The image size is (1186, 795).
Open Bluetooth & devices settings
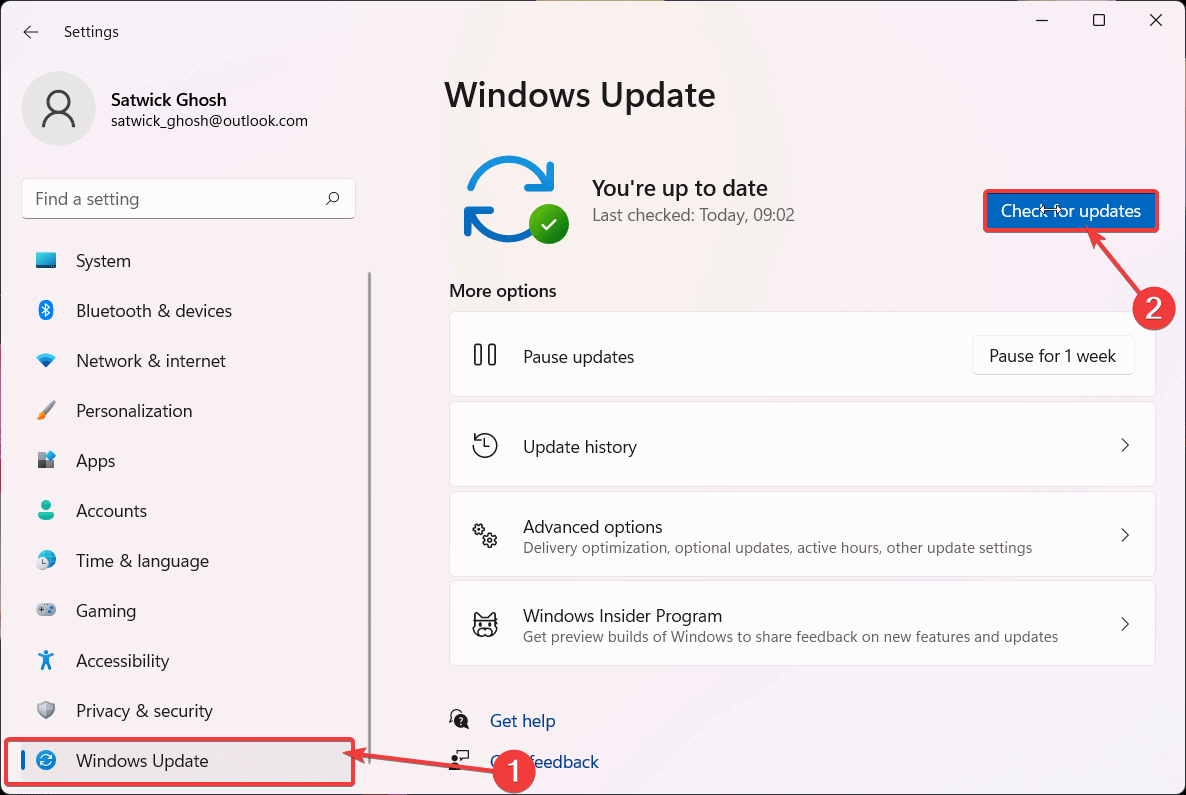click(x=188, y=311)
